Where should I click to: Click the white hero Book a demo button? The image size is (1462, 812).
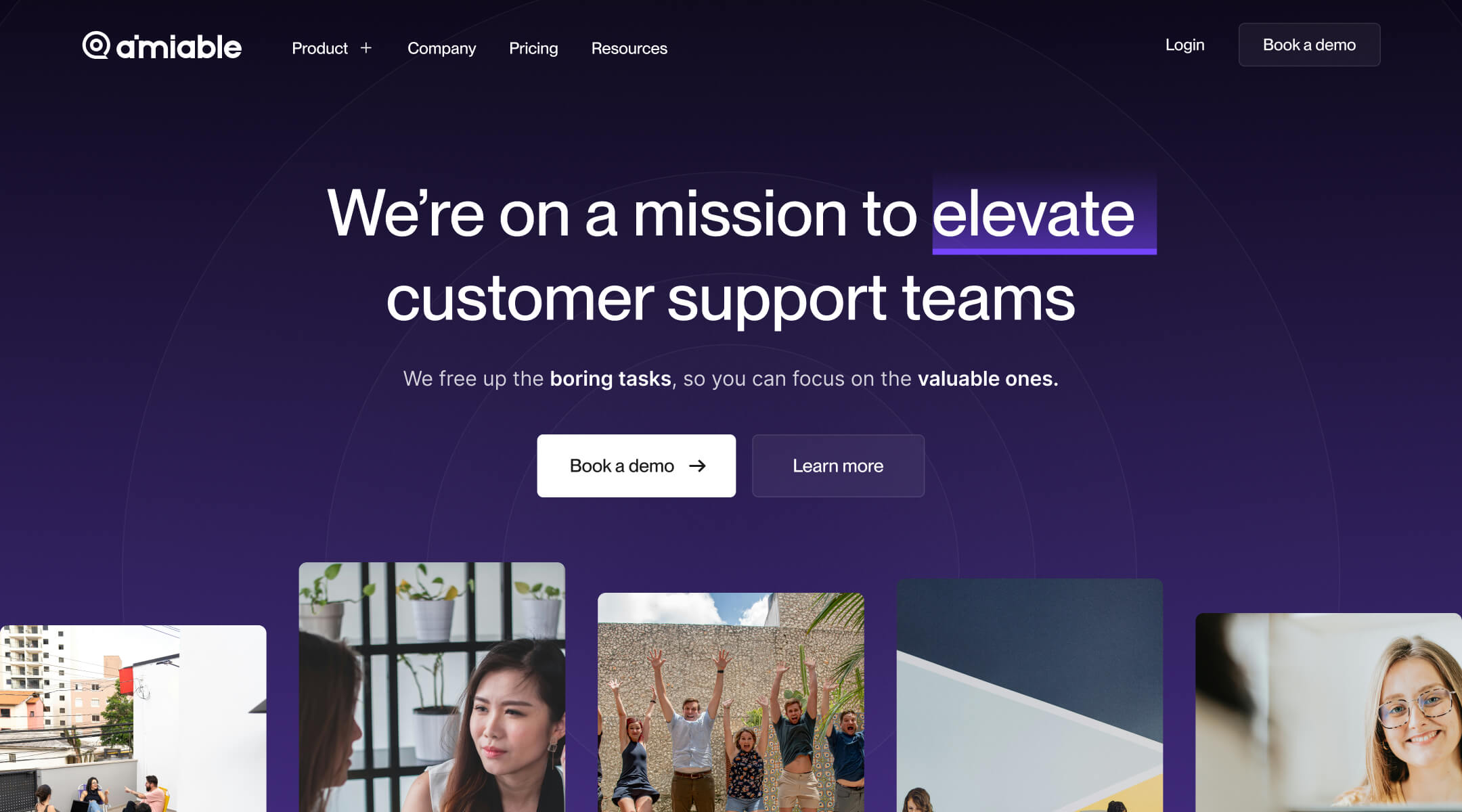pos(636,466)
